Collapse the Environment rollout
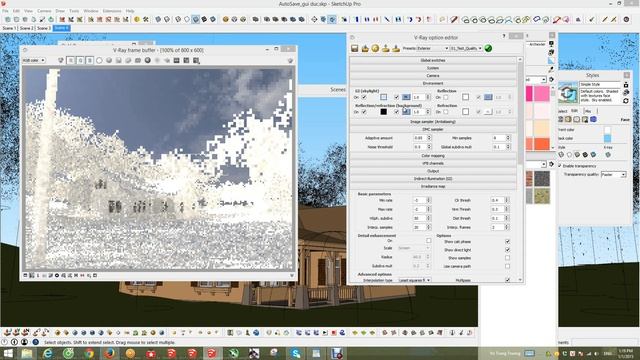640x360 pixels. [433, 83]
